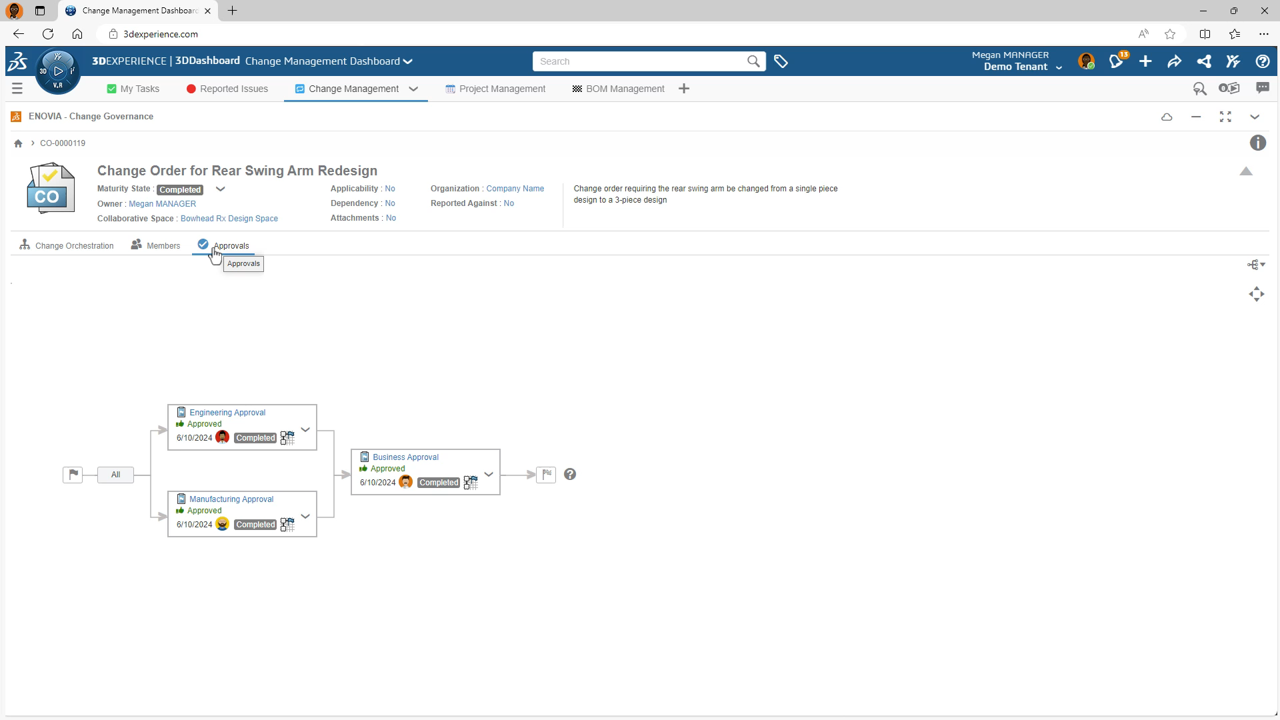The image size is (1280, 720).
Task: Switch to the BOM Management tab
Action: pos(618,89)
